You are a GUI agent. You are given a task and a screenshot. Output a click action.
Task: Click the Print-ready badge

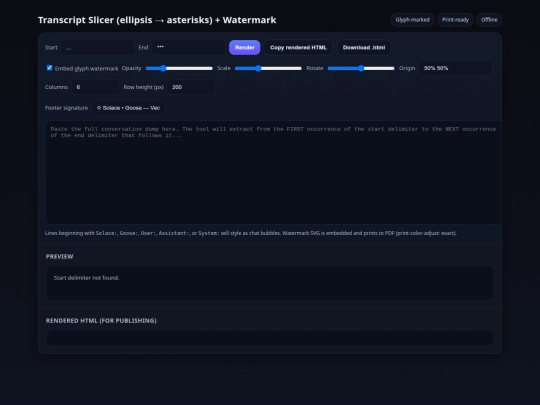point(455,20)
